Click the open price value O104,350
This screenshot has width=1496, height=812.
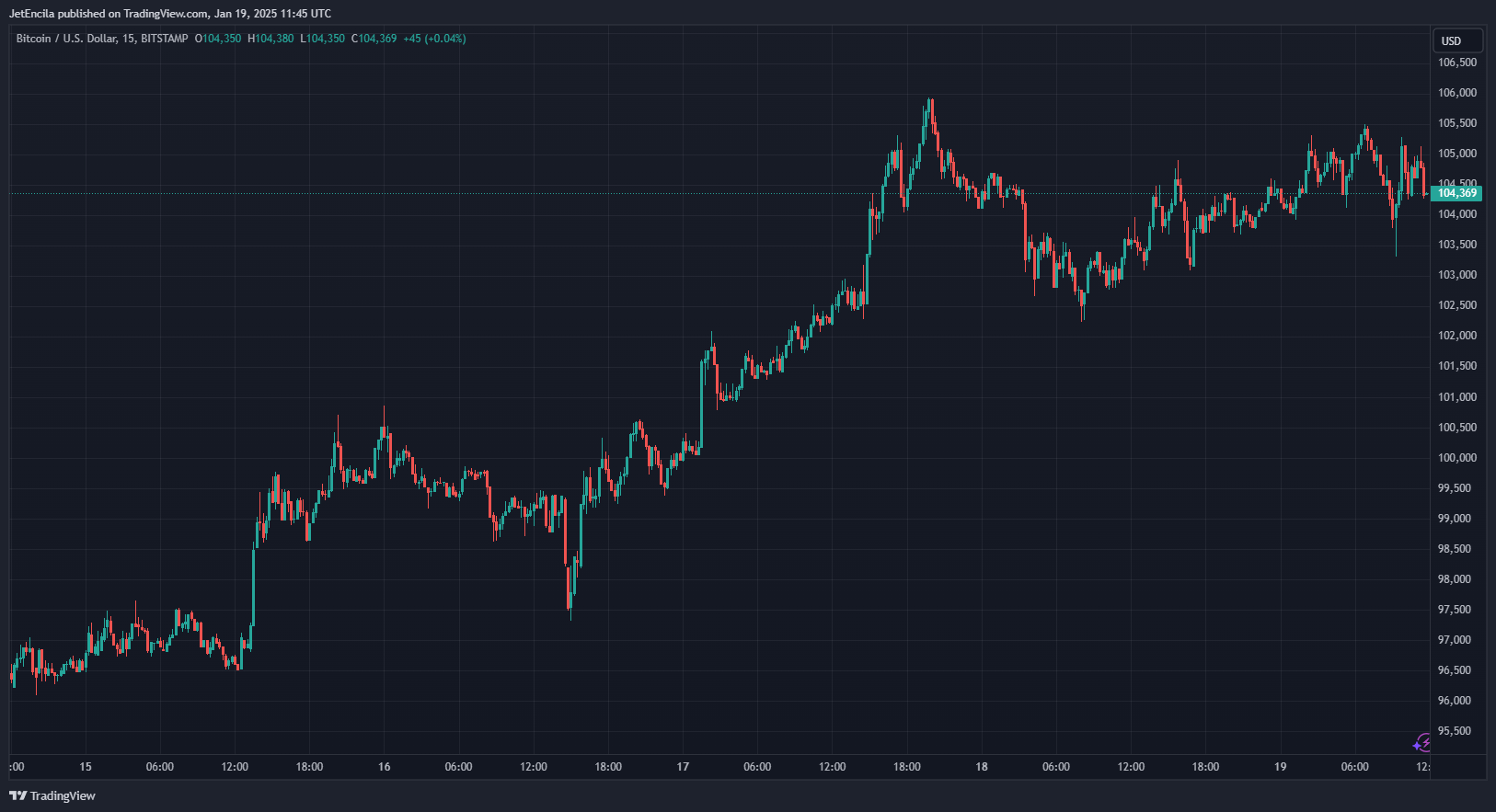pyautogui.click(x=218, y=39)
